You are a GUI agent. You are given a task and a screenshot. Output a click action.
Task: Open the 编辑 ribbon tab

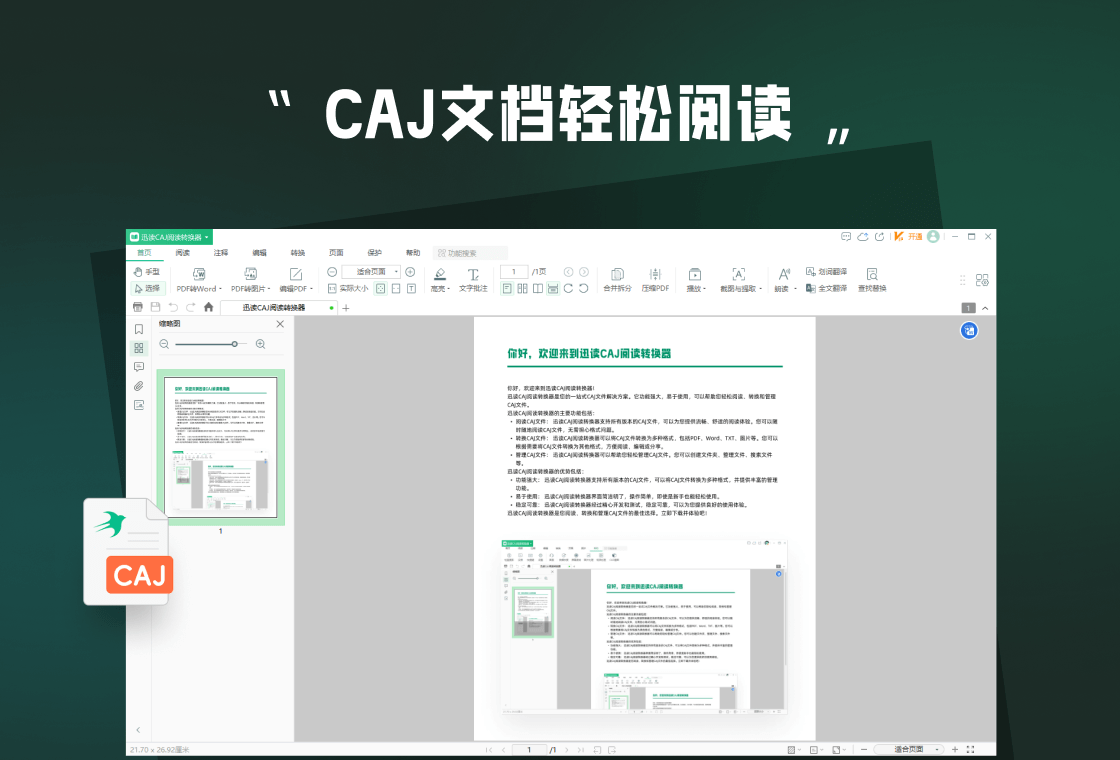point(259,253)
